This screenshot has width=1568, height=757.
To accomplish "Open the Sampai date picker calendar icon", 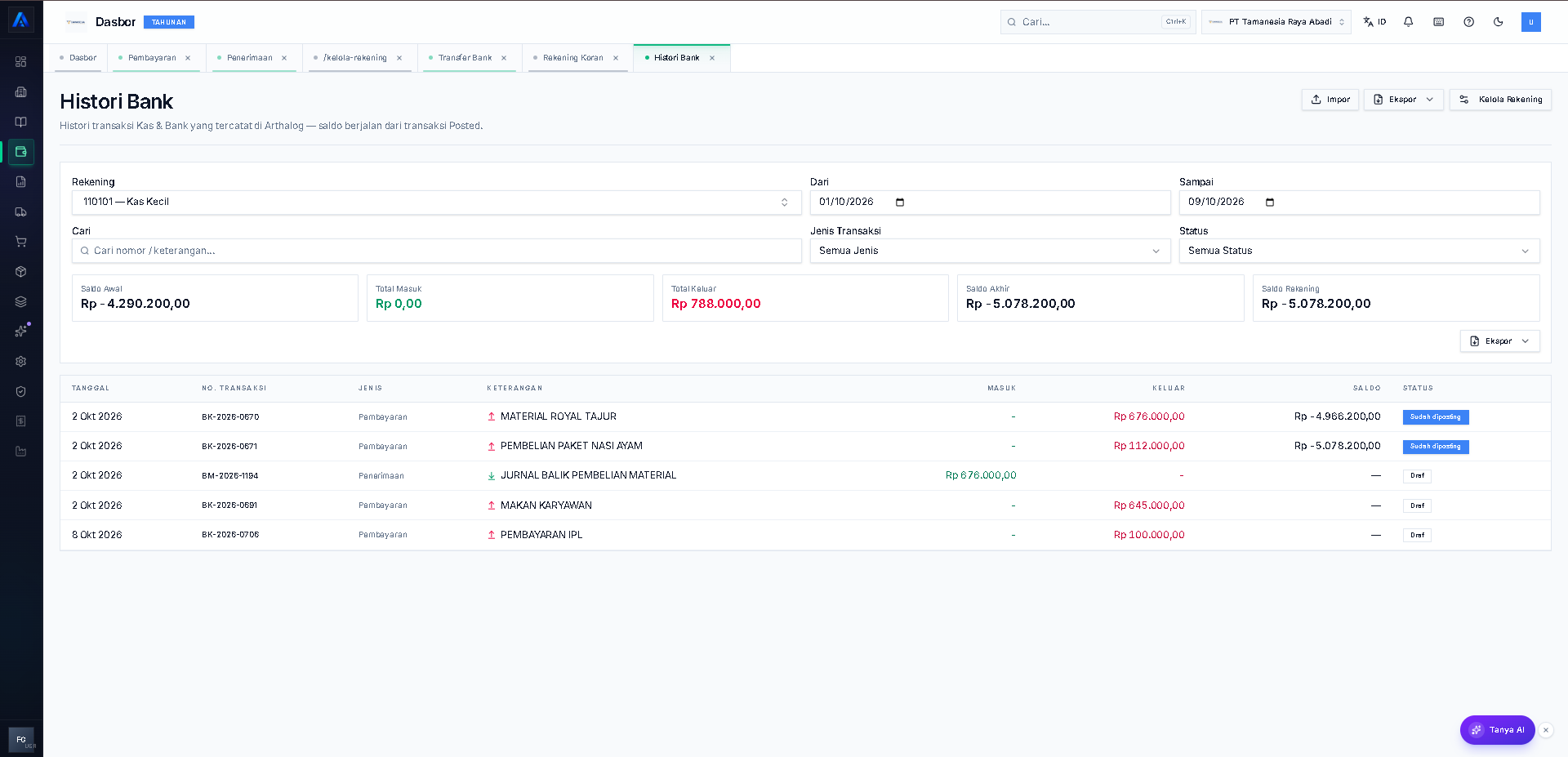I will click(1270, 203).
